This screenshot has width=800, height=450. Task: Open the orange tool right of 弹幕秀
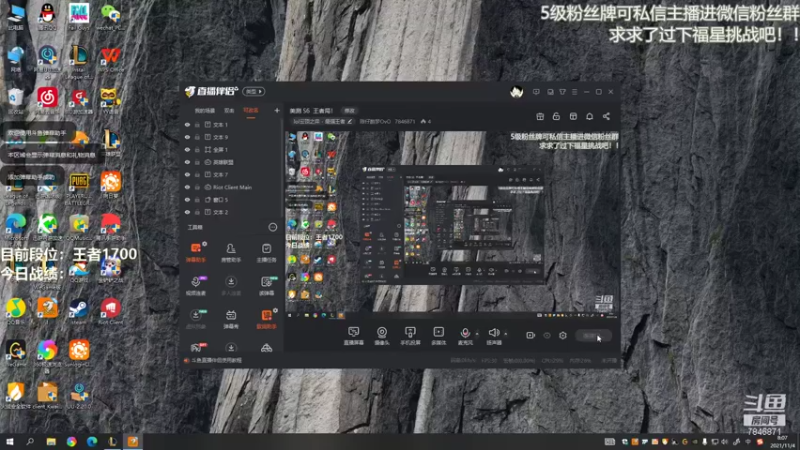[x=266, y=319]
